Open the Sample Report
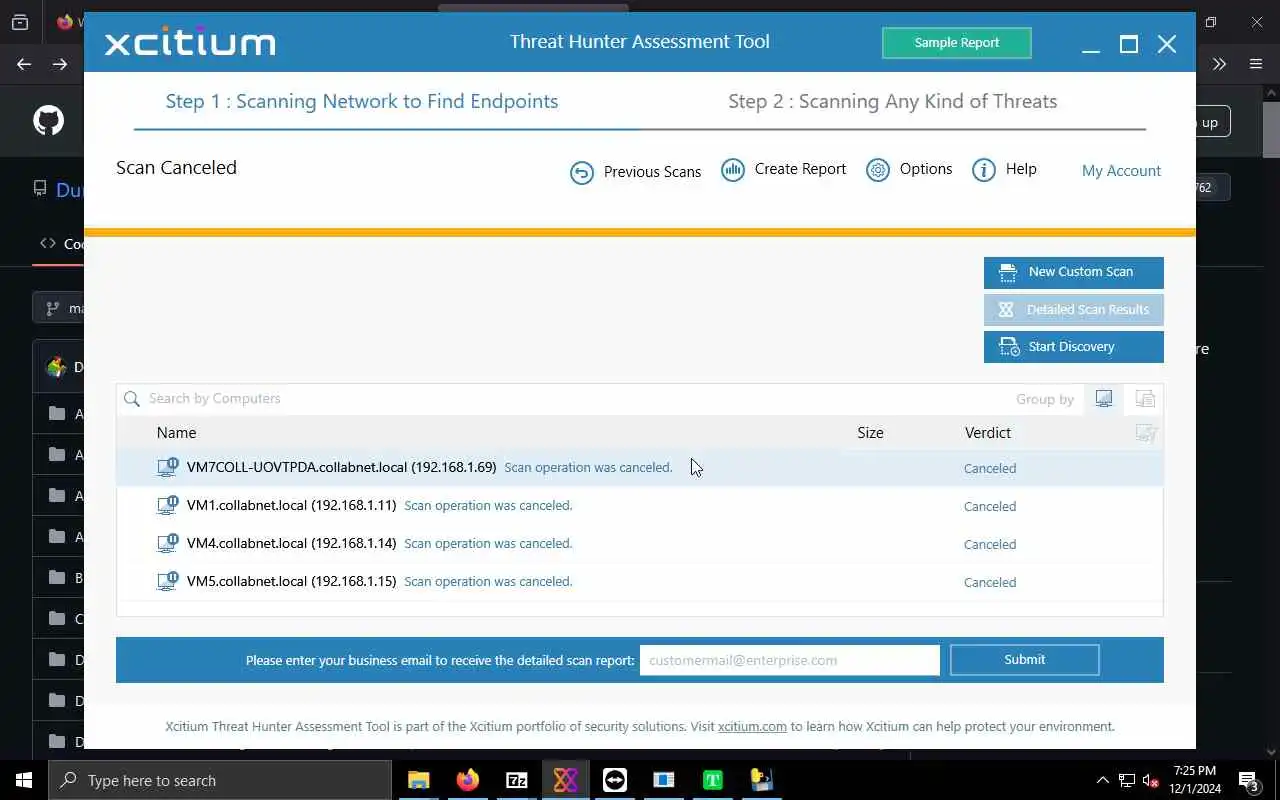Image resolution: width=1280 pixels, height=800 pixels. [x=956, y=43]
